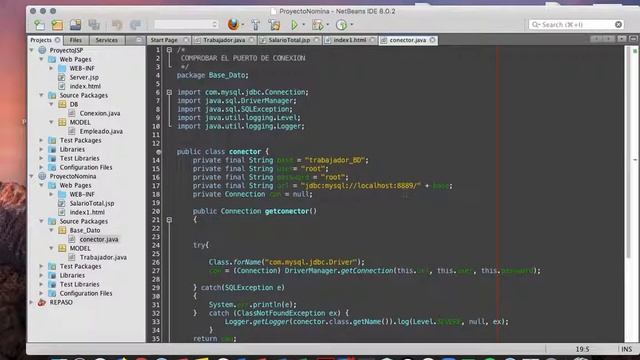
Task: Open the SalarioTotal.jsp editor tab
Action: 289,40
